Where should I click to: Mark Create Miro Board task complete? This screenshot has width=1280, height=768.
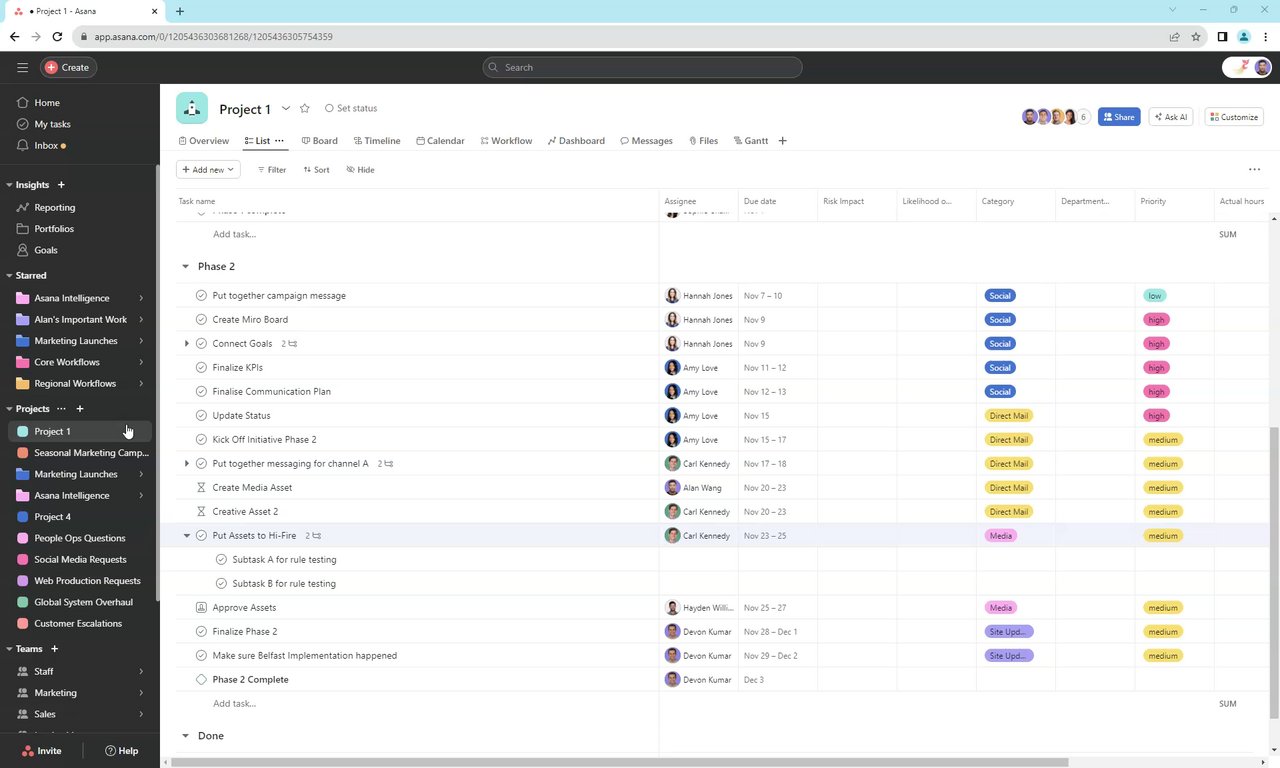pos(201,320)
